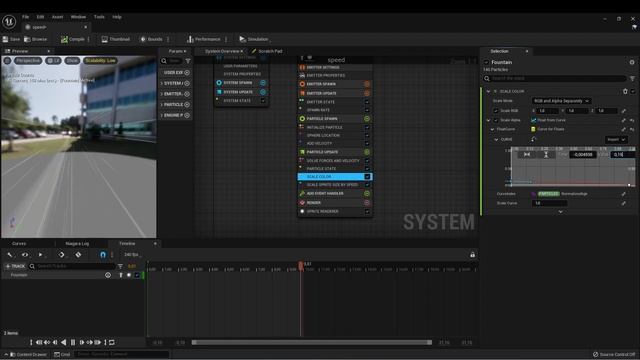Click the curve key Time input field
640x360 pixels.
(x=583, y=155)
